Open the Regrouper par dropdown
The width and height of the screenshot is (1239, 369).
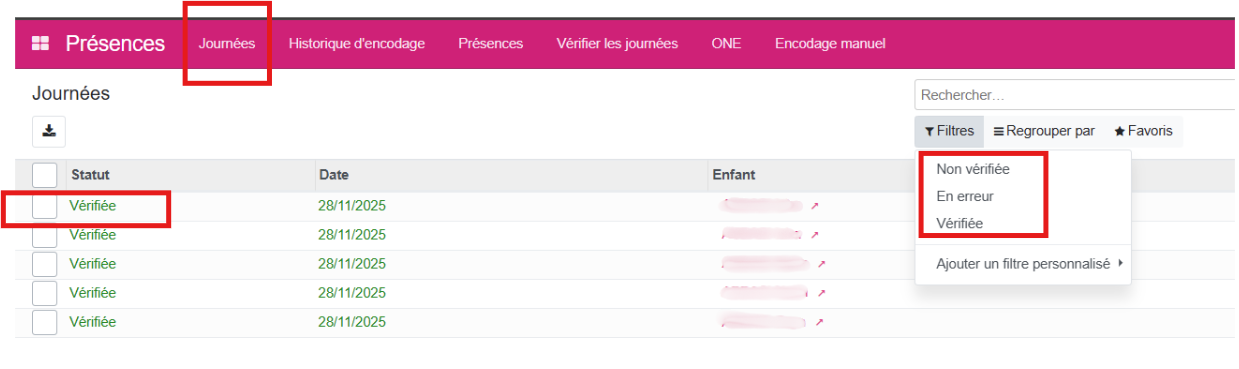(1044, 131)
